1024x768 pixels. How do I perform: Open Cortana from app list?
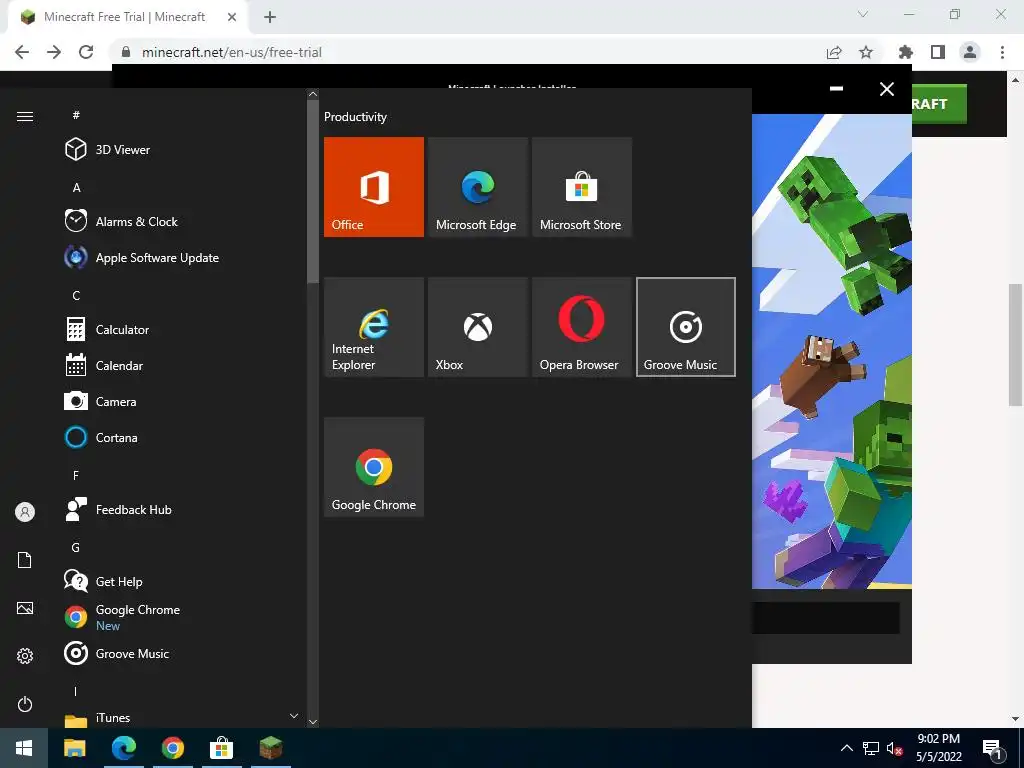pyautogui.click(x=183, y=438)
